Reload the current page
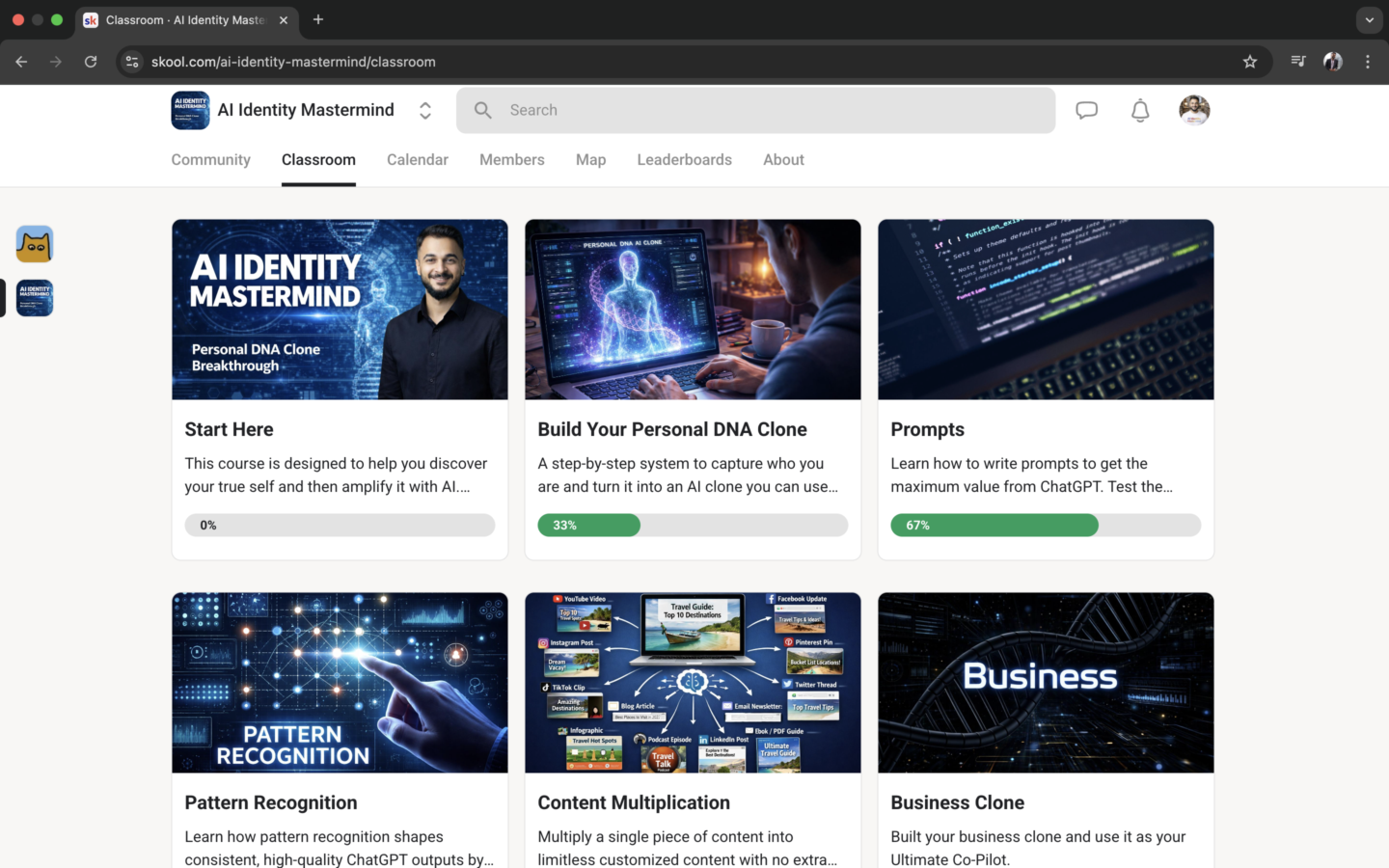Image resolution: width=1389 pixels, height=868 pixels. pyautogui.click(x=91, y=62)
